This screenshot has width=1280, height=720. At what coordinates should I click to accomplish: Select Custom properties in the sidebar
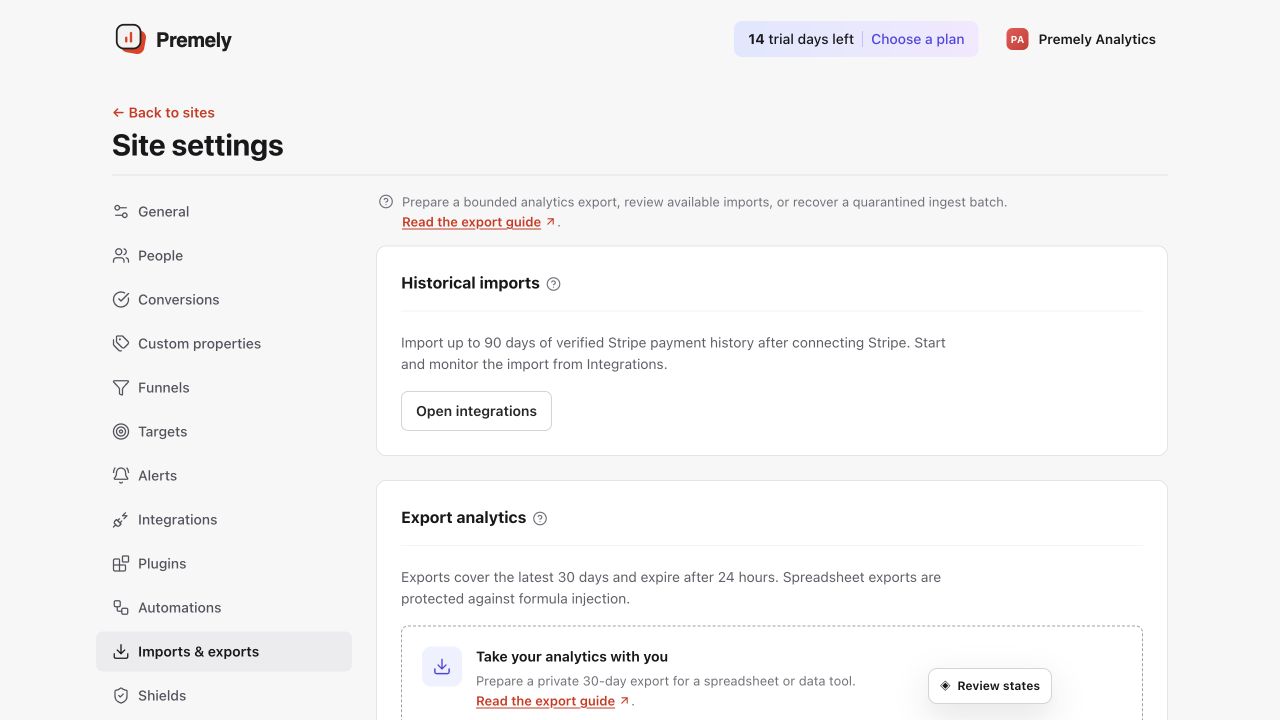pos(224,344)
